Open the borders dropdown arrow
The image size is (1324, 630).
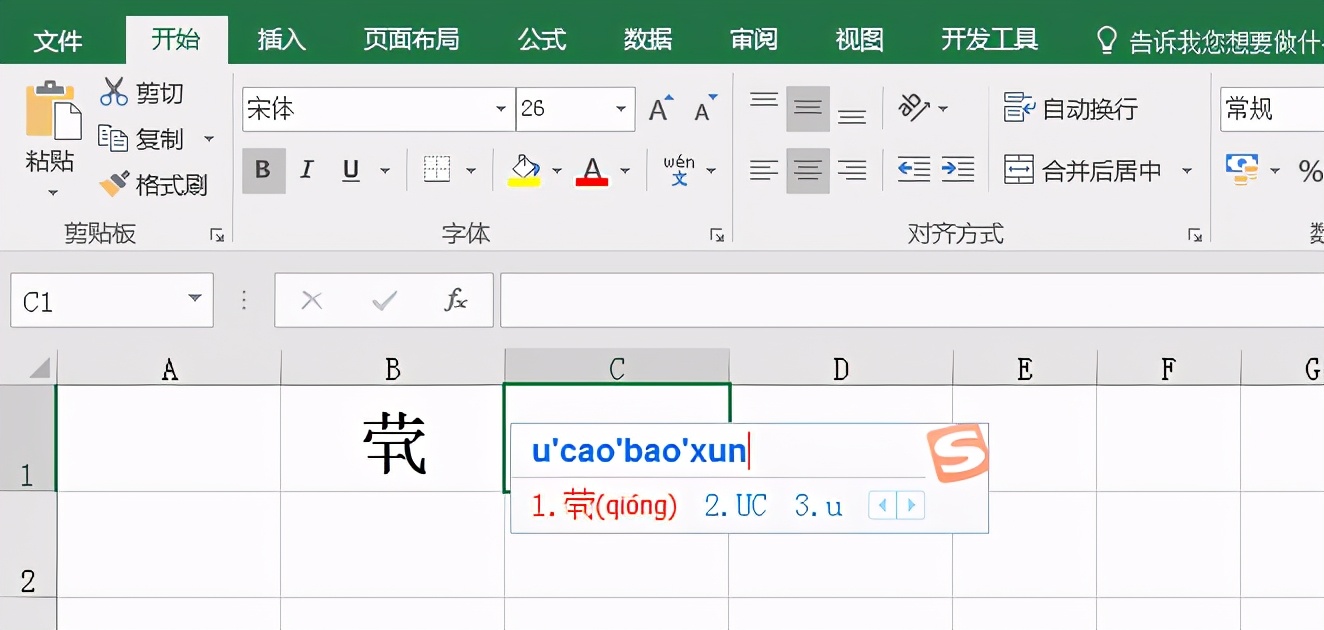(x=471, y=171)
